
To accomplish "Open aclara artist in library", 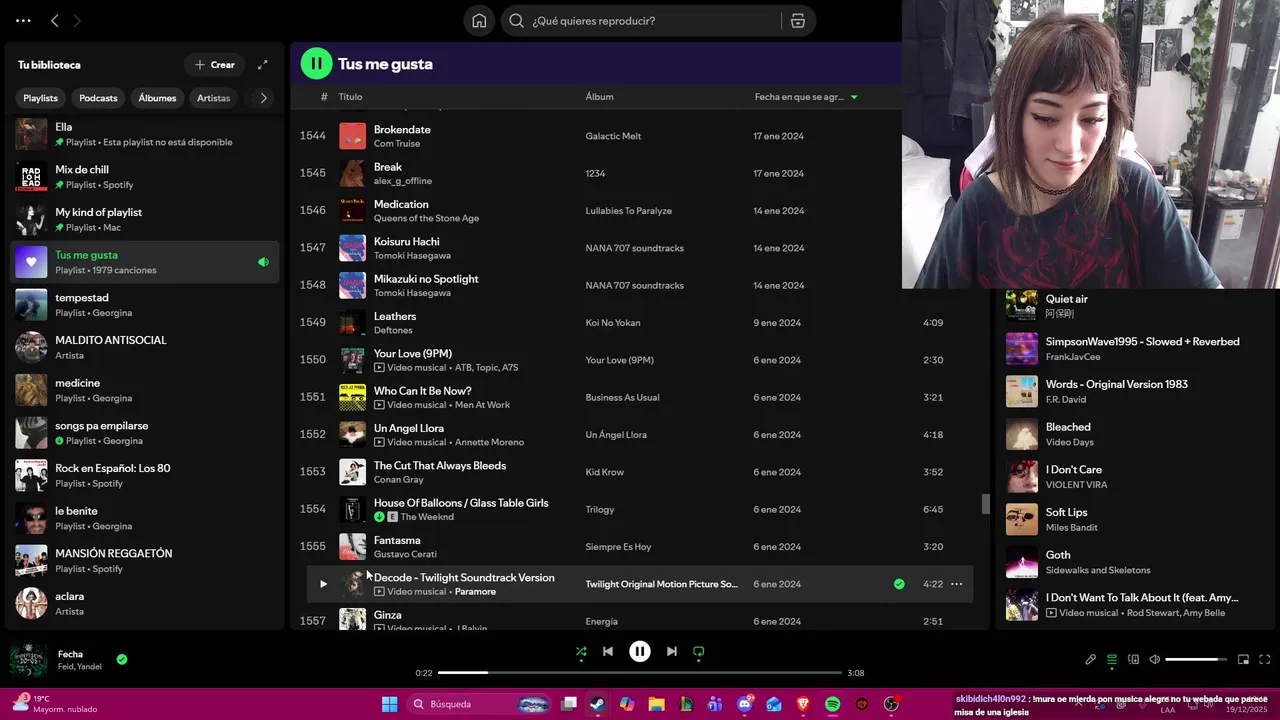I will pos(145,604).
